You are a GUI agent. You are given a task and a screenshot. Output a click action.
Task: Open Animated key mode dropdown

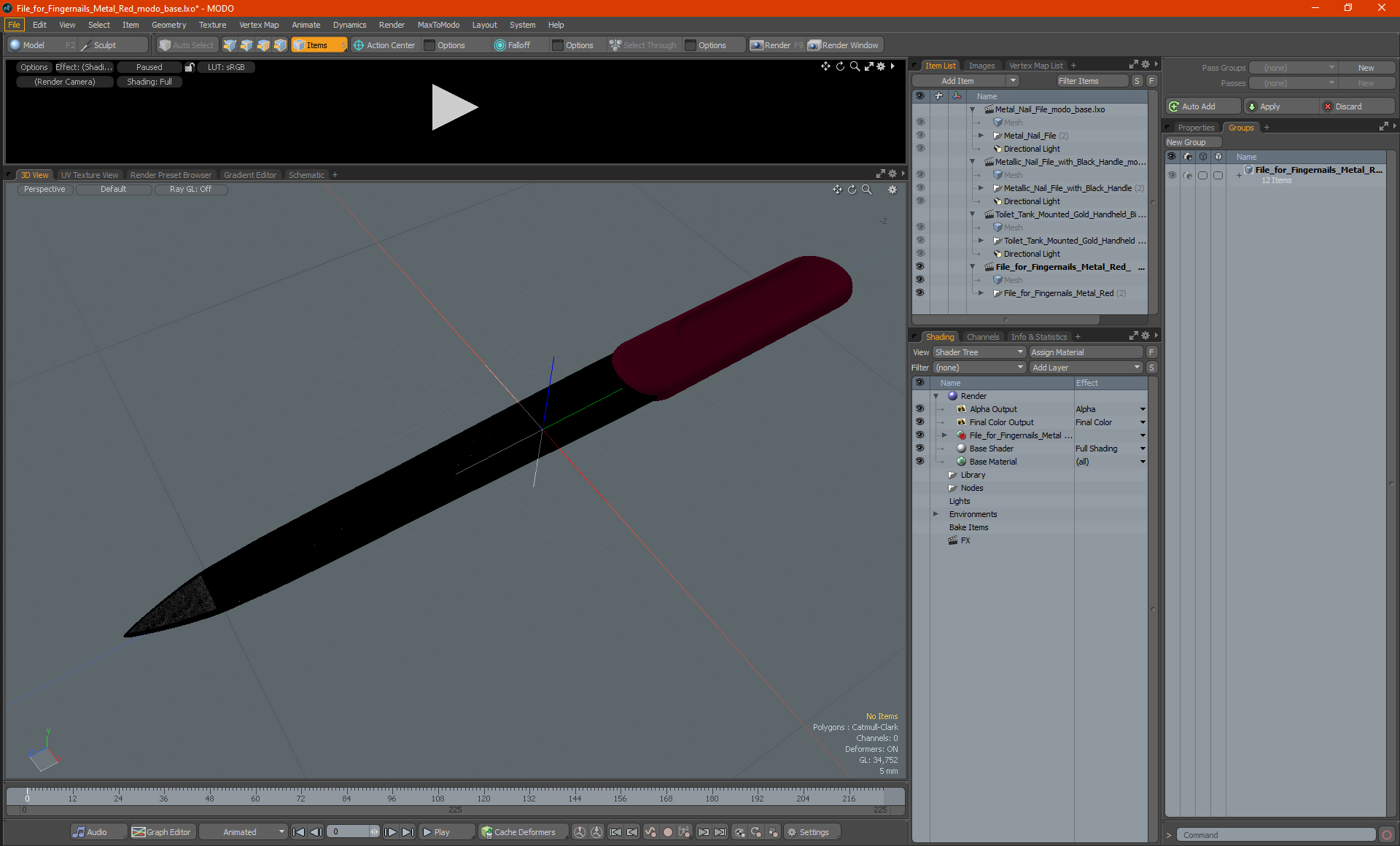tap(244, 832)
